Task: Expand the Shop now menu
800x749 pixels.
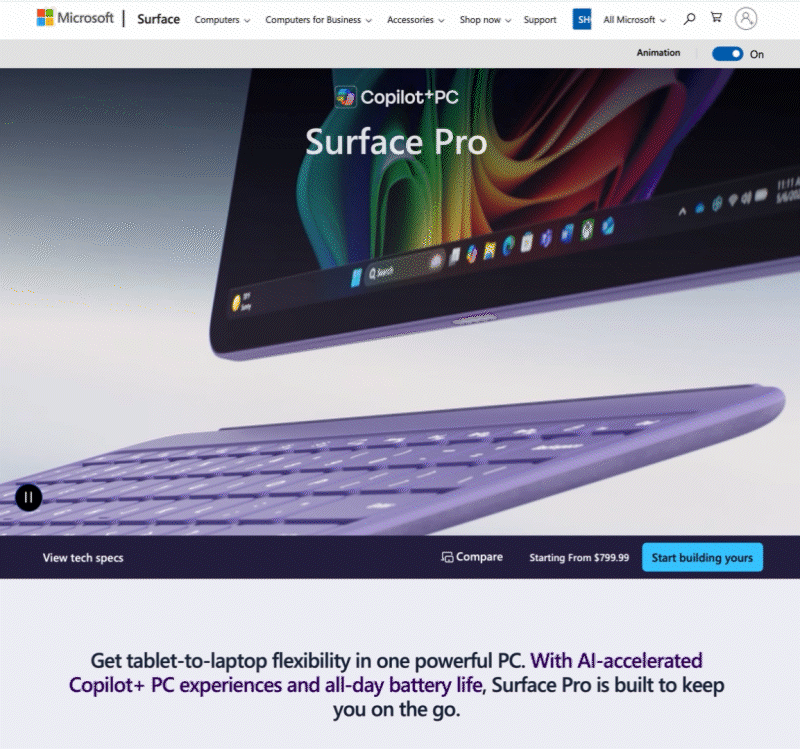Action: point(485,20)
